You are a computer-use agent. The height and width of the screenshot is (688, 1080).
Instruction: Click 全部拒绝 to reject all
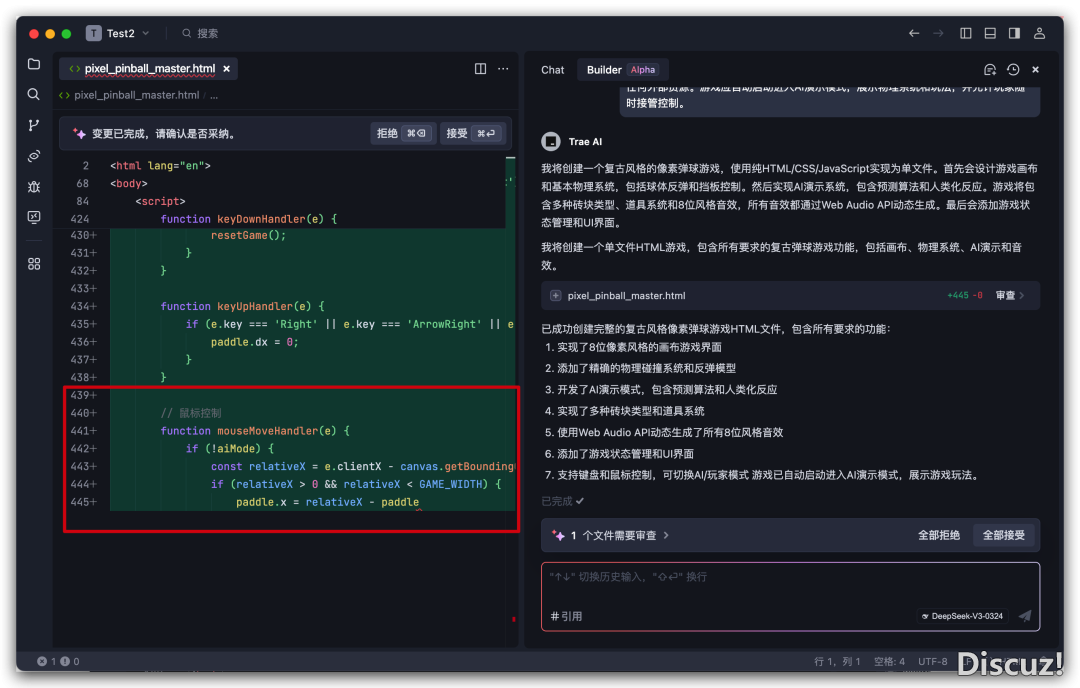pos(938,535)
